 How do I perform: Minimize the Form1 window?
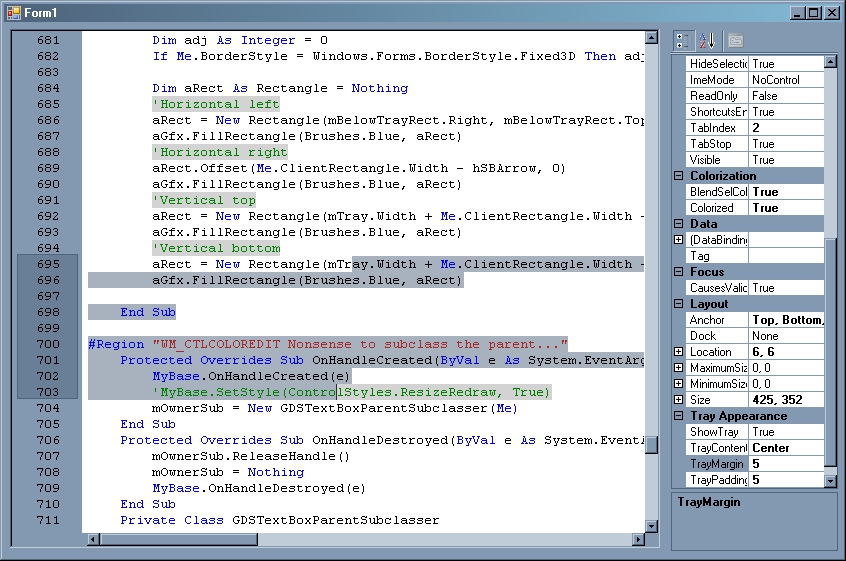click(797, 13)
